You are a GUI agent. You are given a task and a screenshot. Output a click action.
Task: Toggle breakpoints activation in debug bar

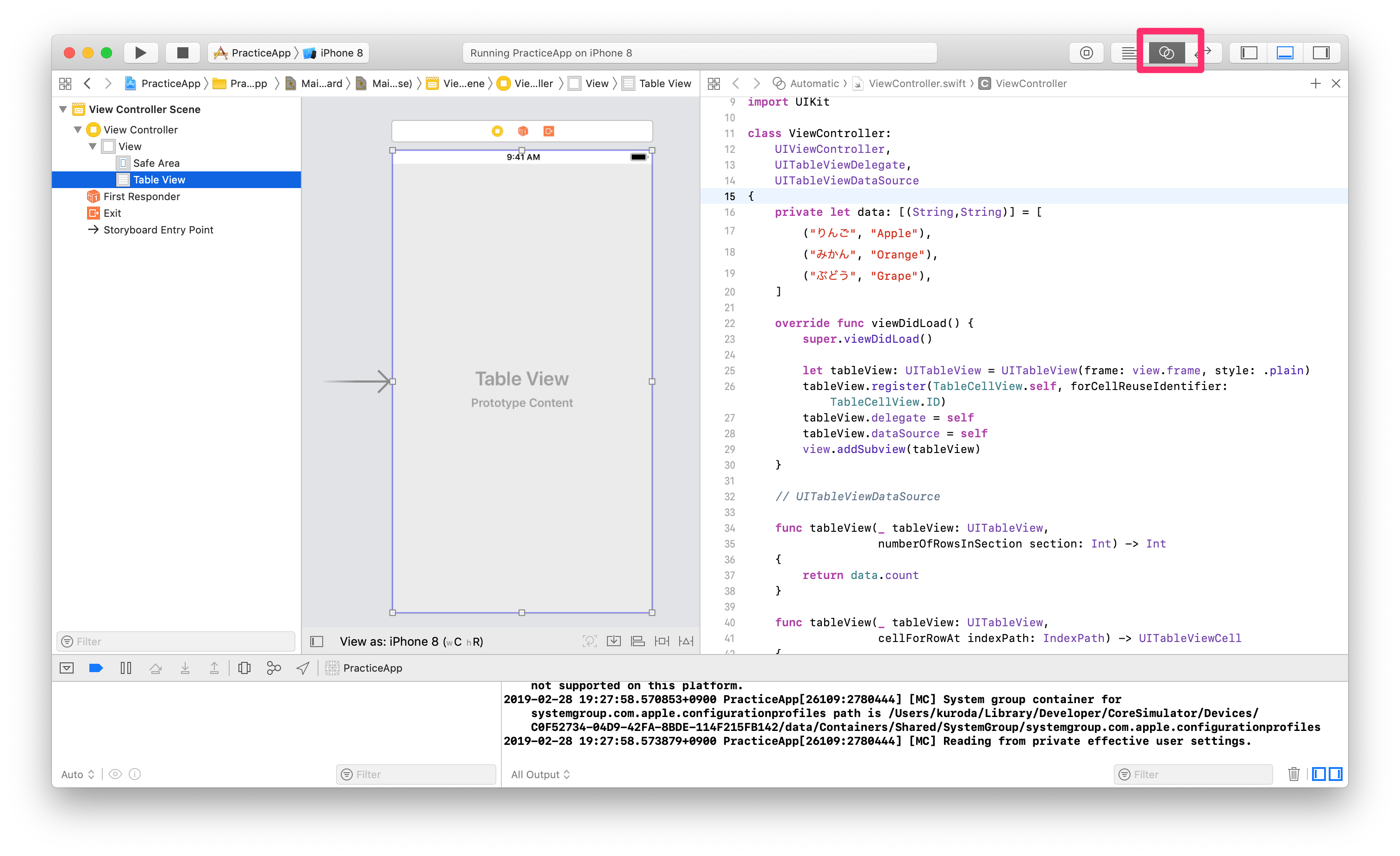click(96, 668)
